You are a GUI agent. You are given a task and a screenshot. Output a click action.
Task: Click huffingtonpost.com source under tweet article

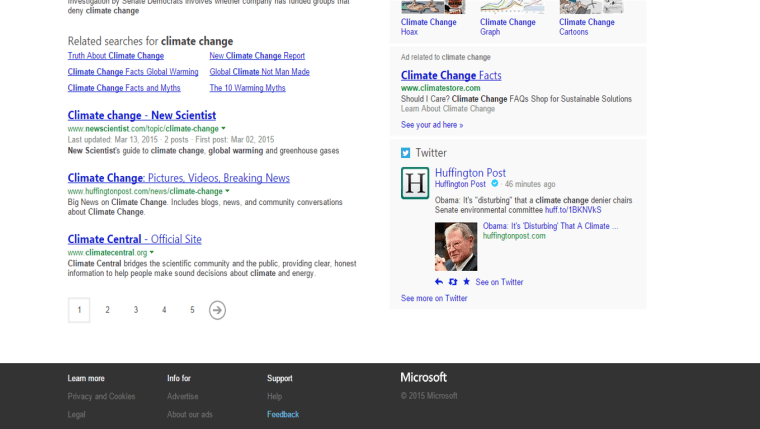(514, 236)
